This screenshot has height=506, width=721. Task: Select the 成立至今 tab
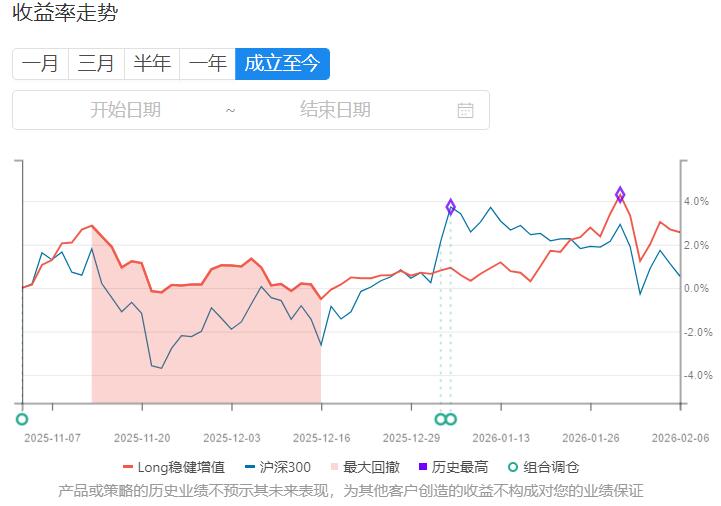tap(282, 64)
